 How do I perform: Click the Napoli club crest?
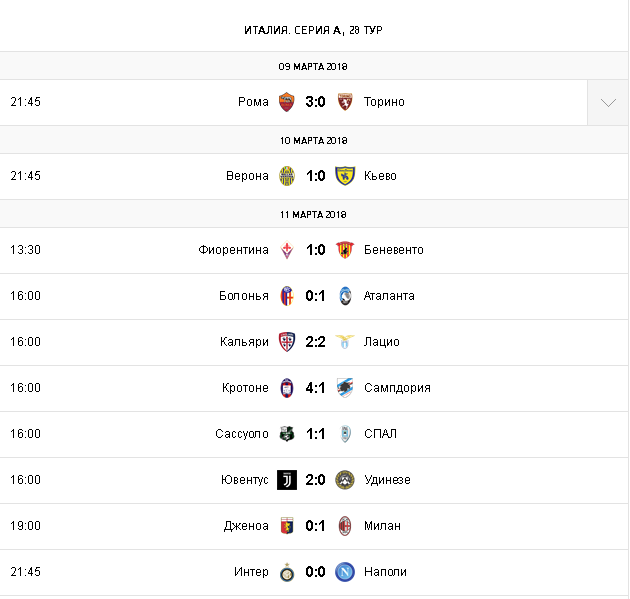(x=345, y=572)
